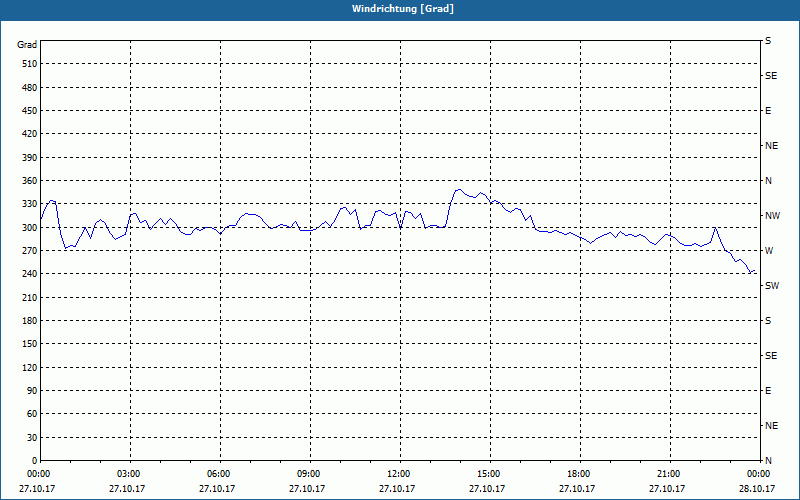This screenshot has height=500, width=800.
Task: Select the 330 y-axis value
Action: click(x=30, y=204)
